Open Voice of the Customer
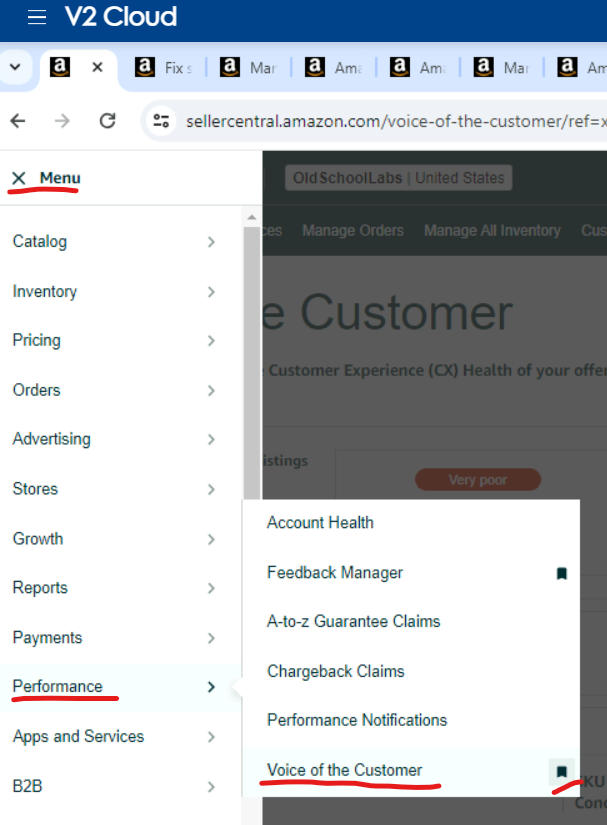607x825 pixels. click(345, 770)
